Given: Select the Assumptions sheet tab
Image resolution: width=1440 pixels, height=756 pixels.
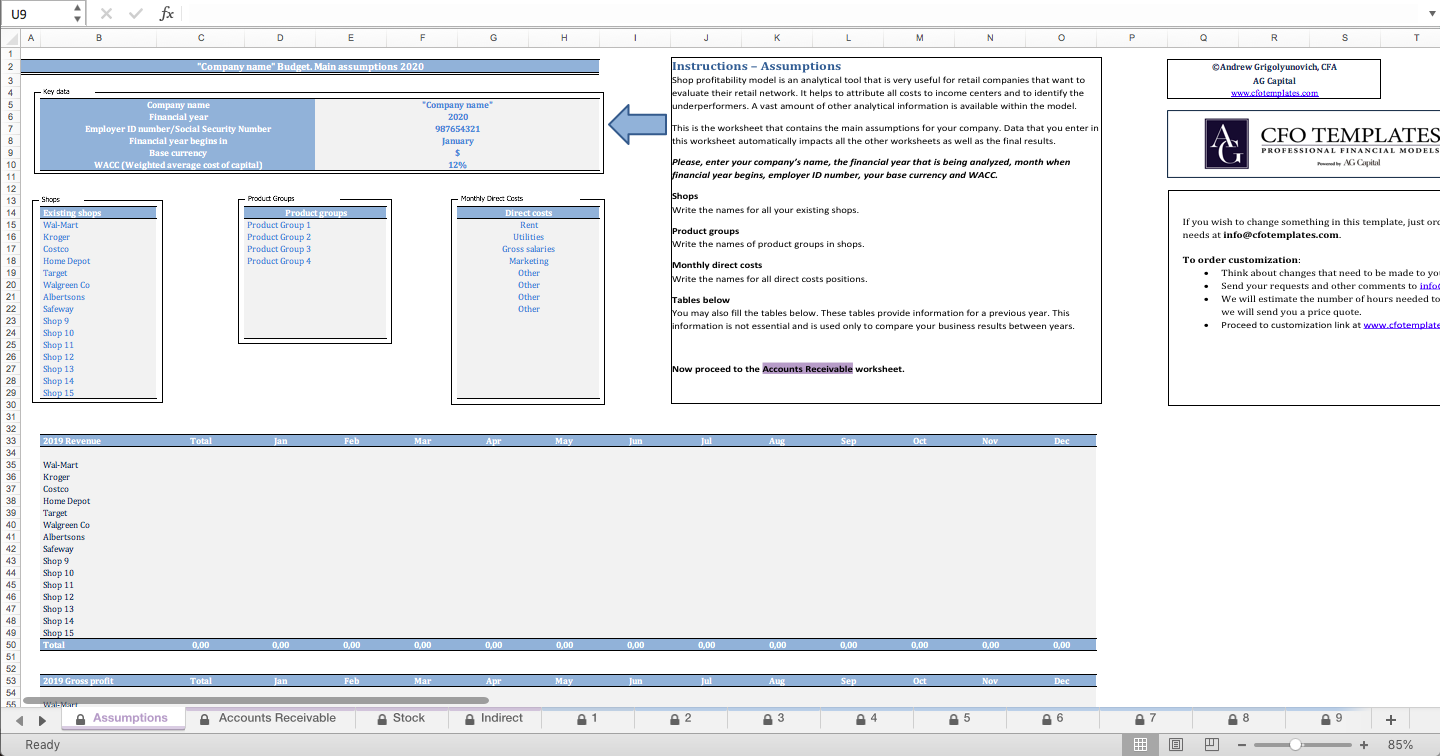Looking at the screenshot, I should 122,718.
